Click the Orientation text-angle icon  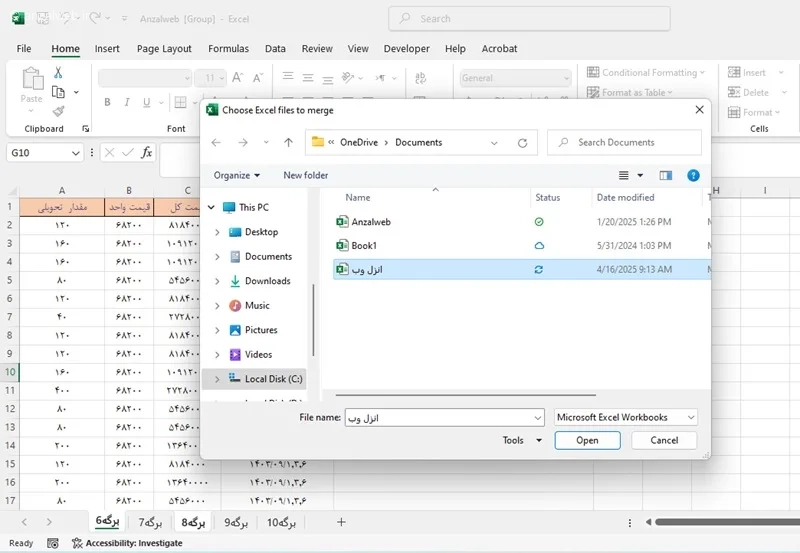point(348,78)
